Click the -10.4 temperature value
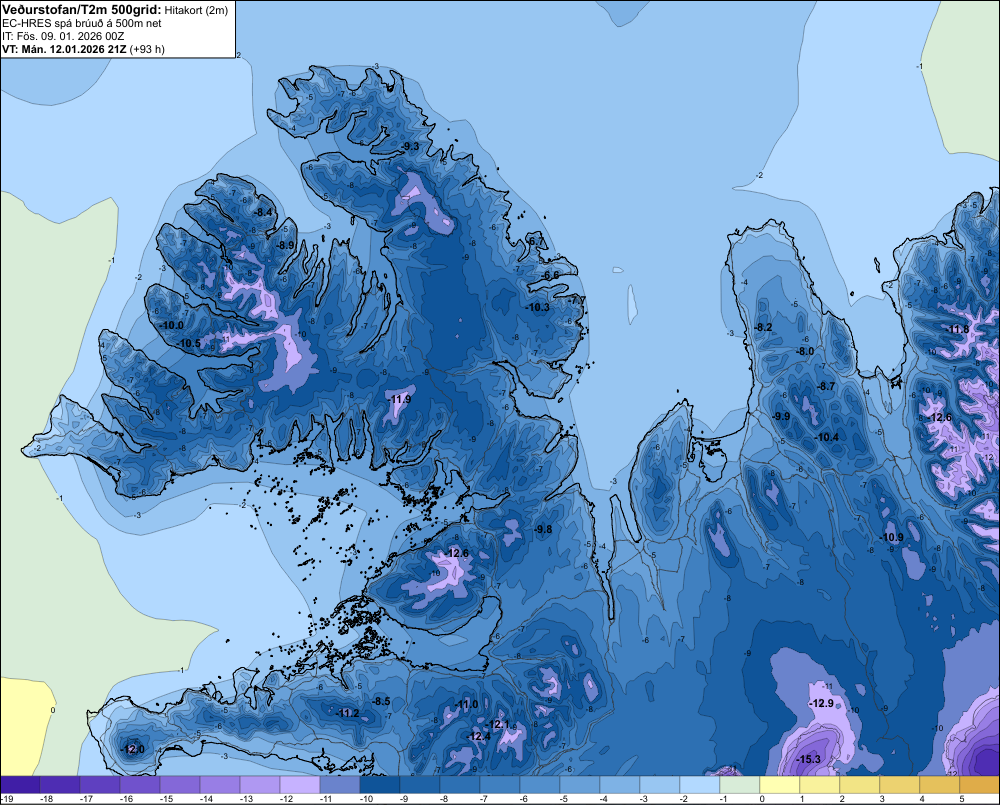 (827, 438)
